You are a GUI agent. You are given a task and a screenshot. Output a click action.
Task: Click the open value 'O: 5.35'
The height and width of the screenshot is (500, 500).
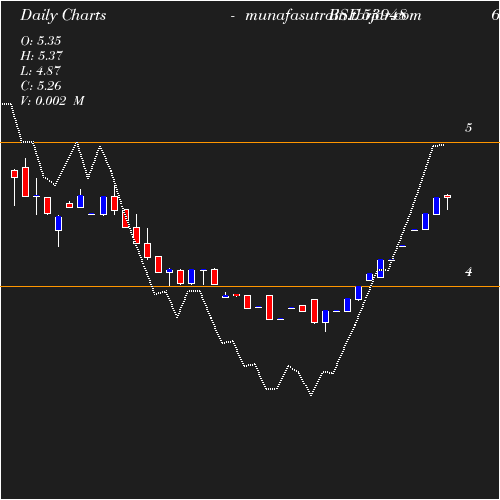[41, 41]
